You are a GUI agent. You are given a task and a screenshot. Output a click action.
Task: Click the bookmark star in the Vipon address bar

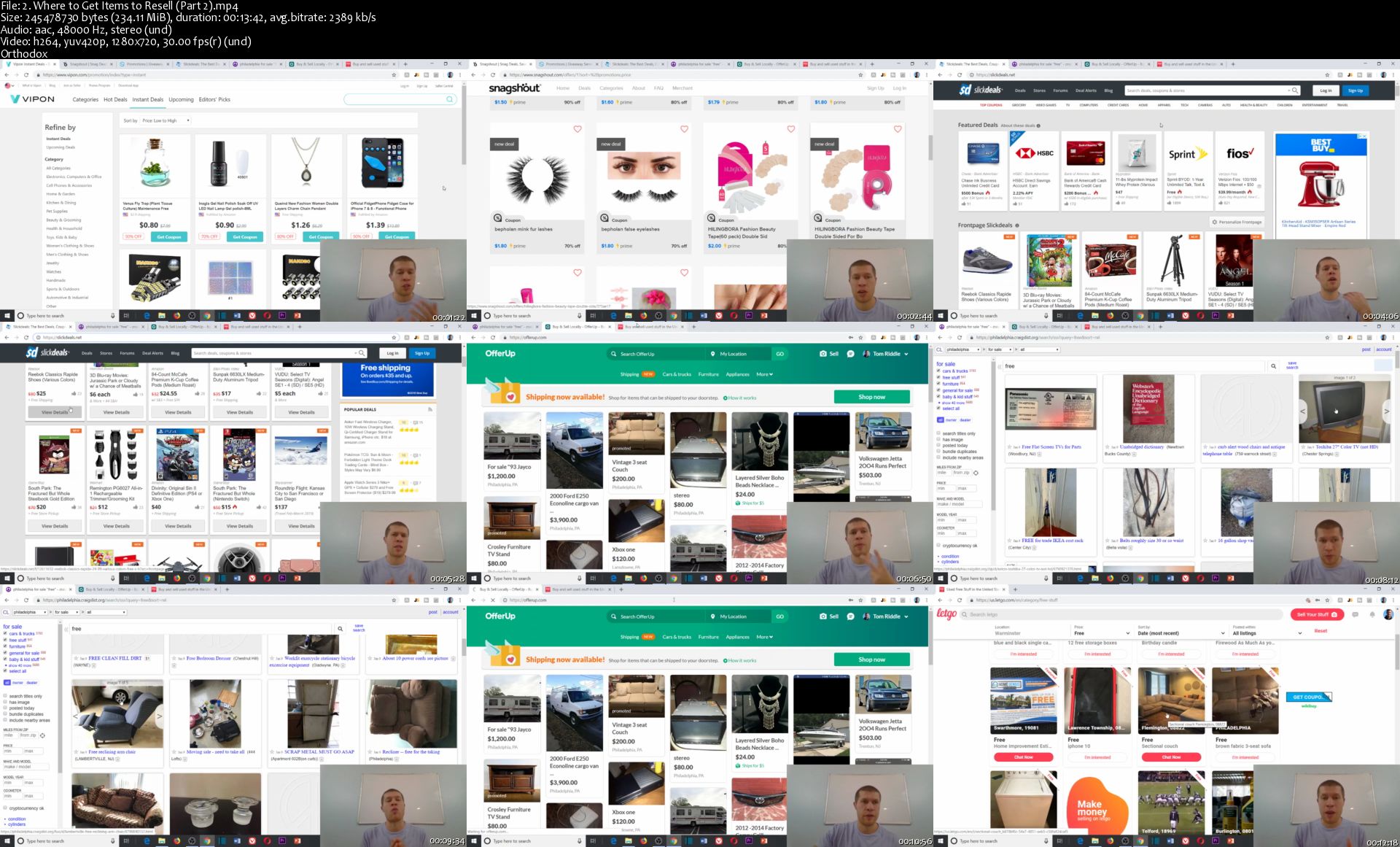394,74
